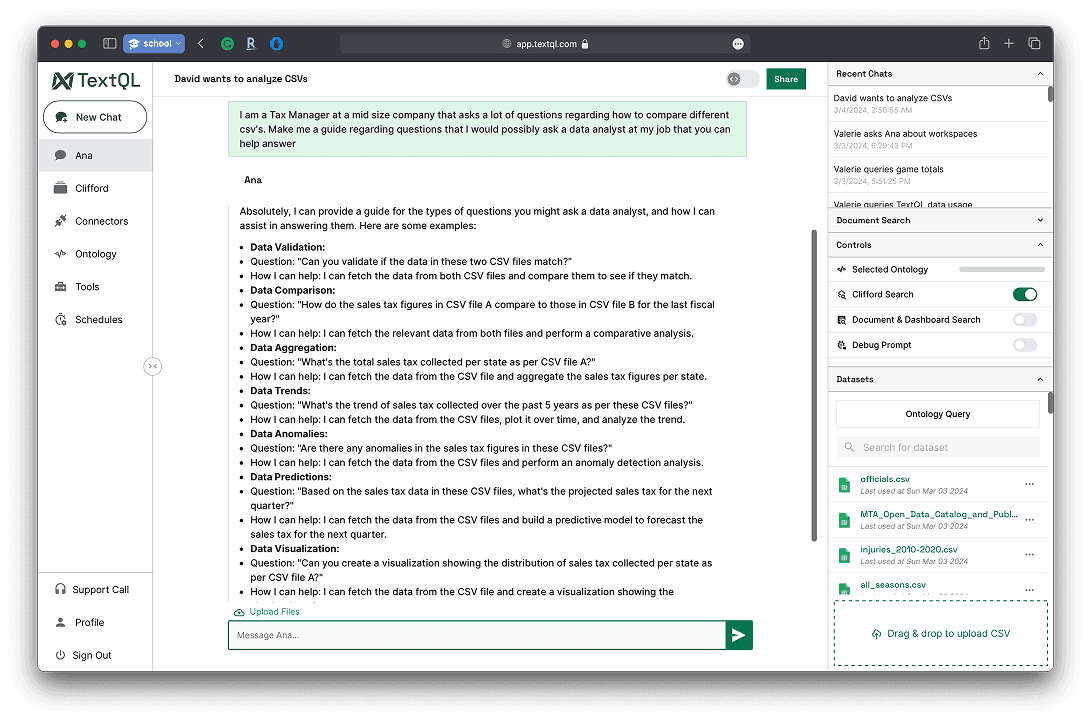Click the Datasets list scrollbar
This screenshot has height=722, width=1091.
[x=1050, y=403]
